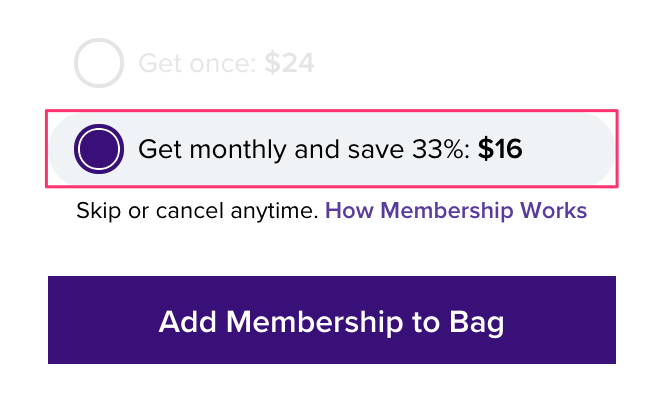
Task: Click the bold $16 monthly price
Action: click(500, 150)
